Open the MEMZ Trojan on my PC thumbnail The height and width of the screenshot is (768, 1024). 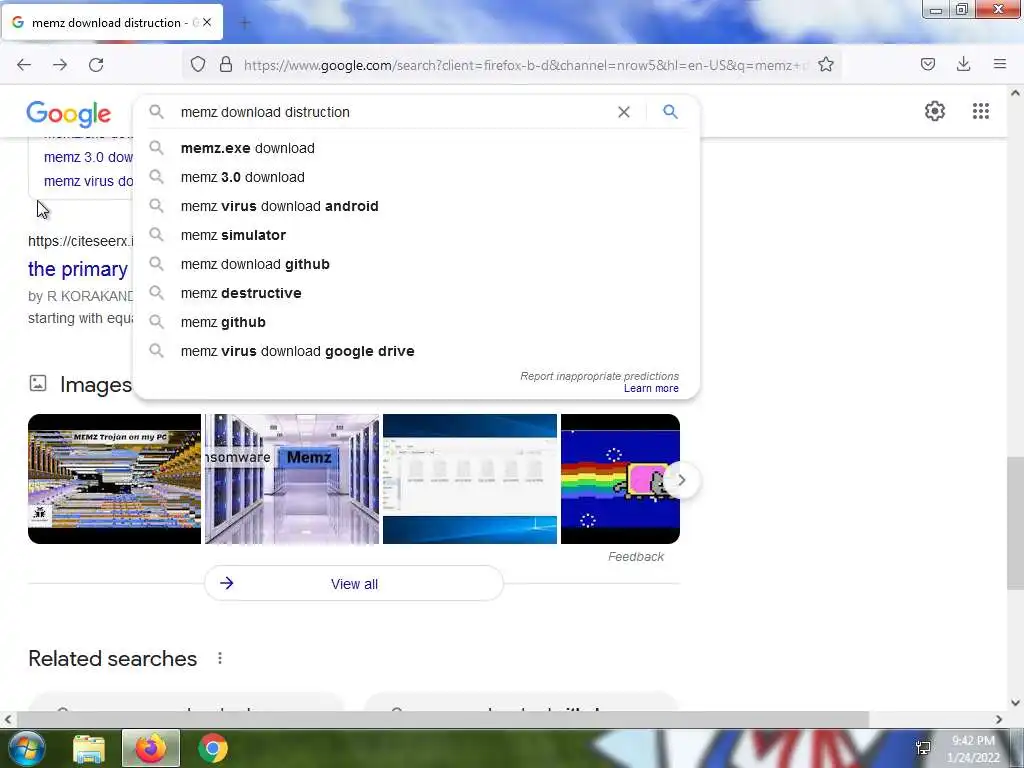coord(114,479)
